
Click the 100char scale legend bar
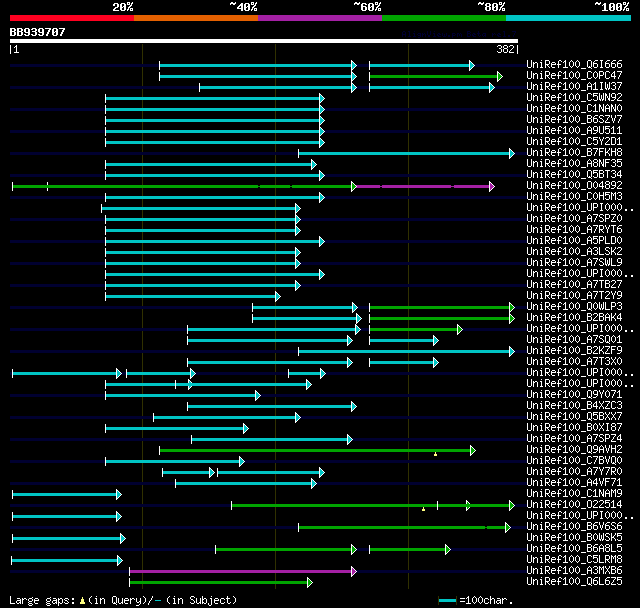tap(447, 600)
